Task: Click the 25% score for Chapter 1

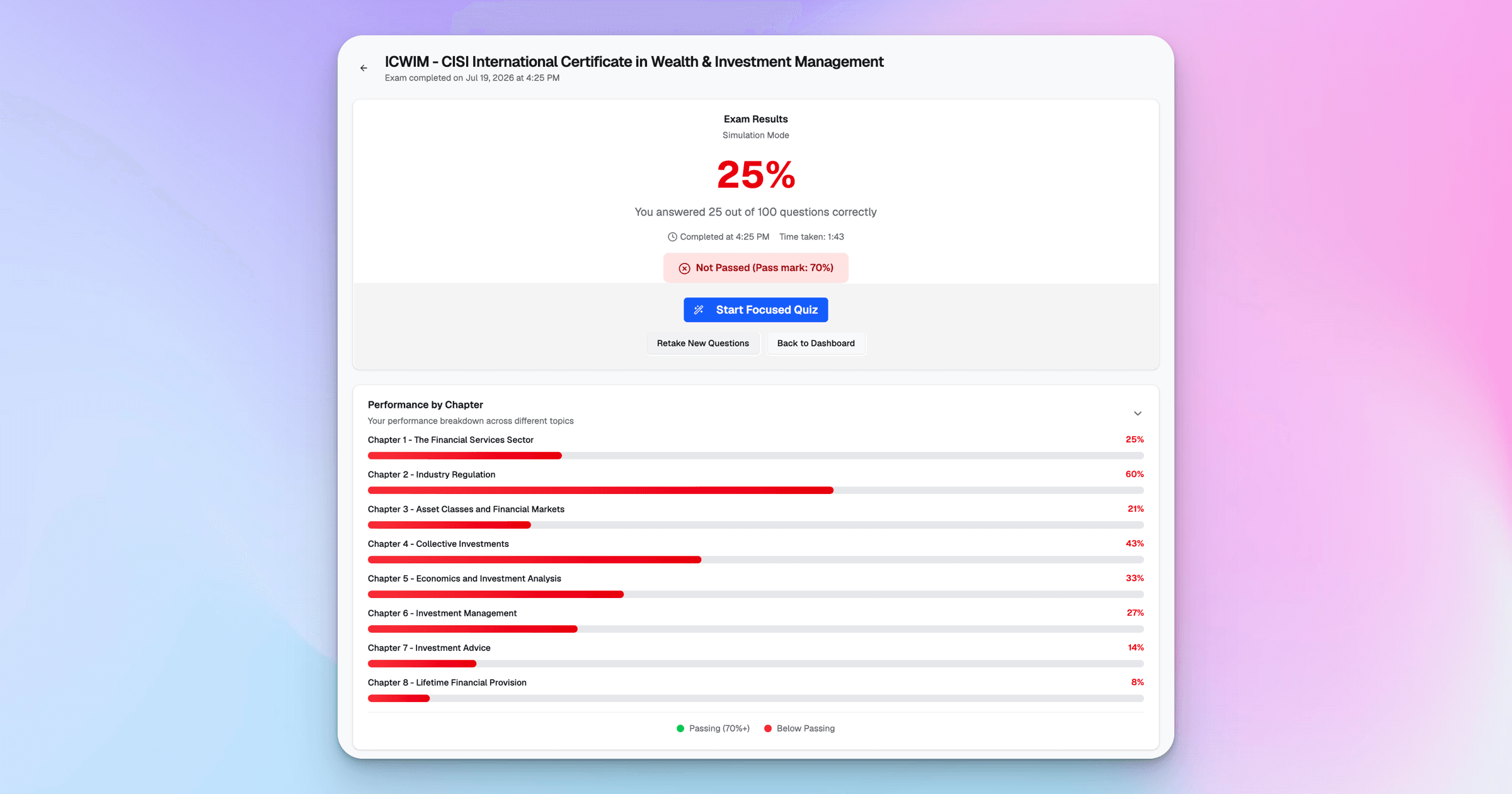Action: tap(1135, 440)
